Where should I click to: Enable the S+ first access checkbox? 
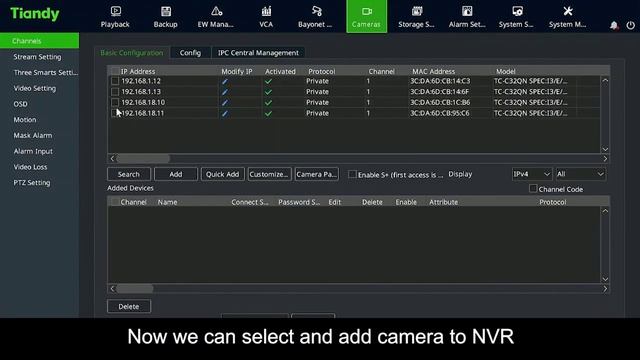coord(352,174)
